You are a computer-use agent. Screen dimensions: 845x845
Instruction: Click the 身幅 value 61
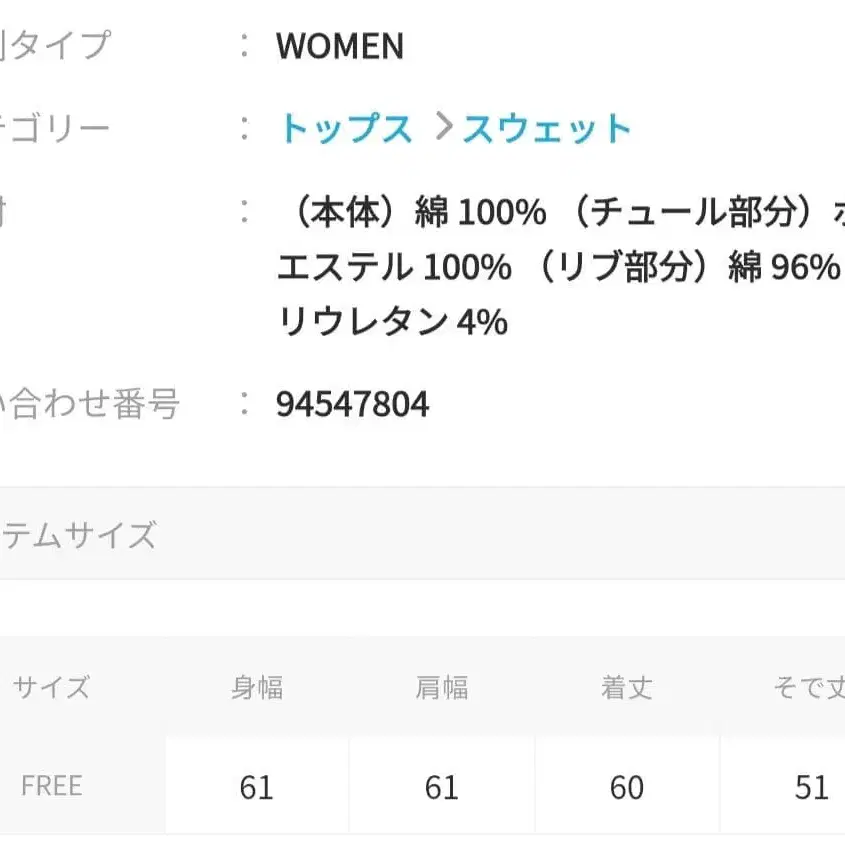(256, 787)
